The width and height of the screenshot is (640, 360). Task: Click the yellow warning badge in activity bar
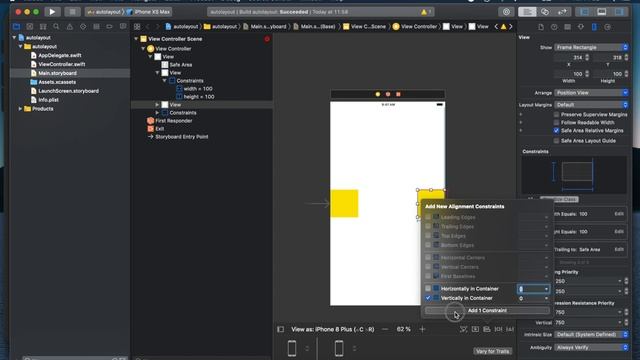click(x=424, y=12)
